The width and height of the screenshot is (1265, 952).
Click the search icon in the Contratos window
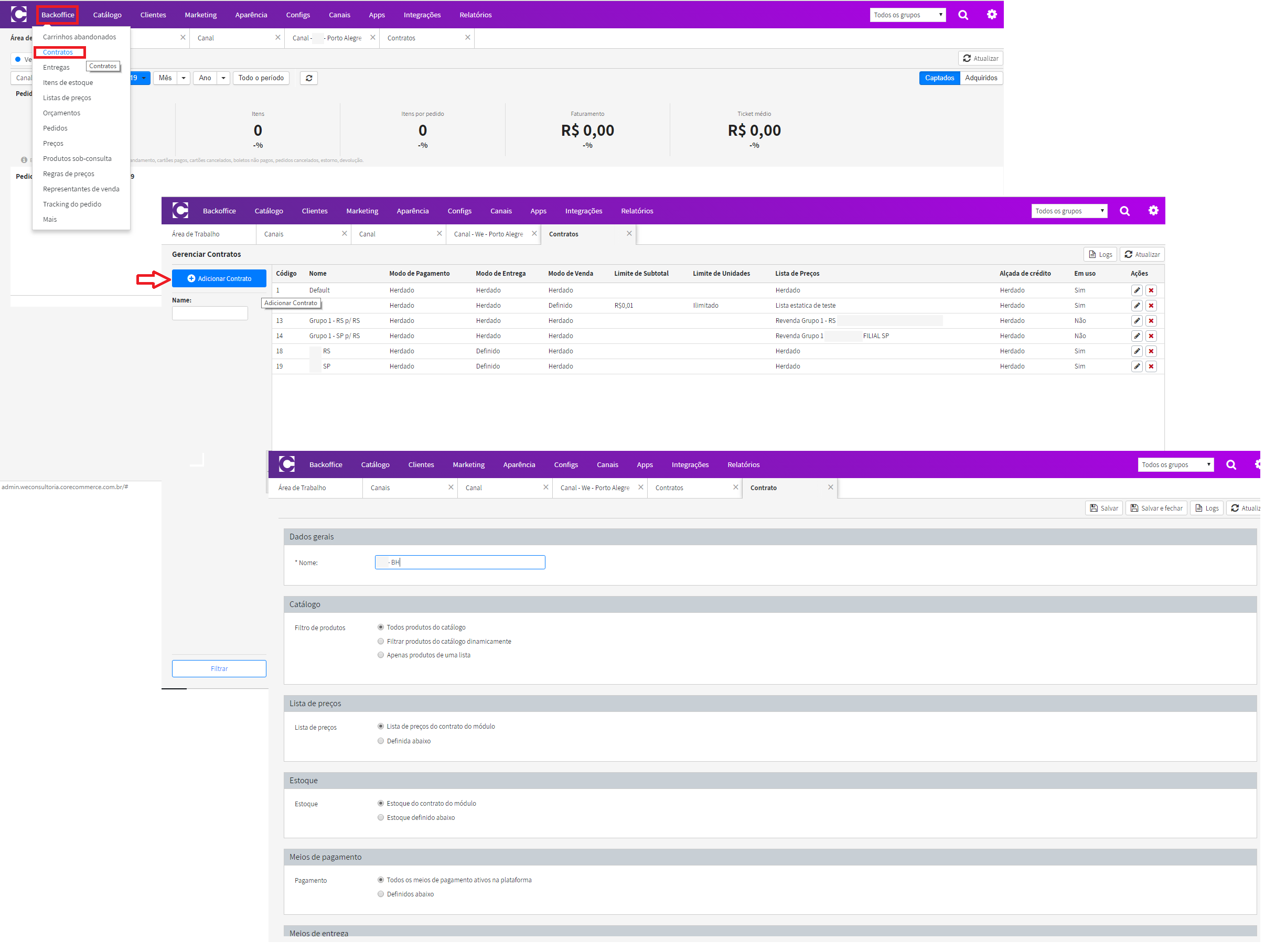coord(1124,211)
